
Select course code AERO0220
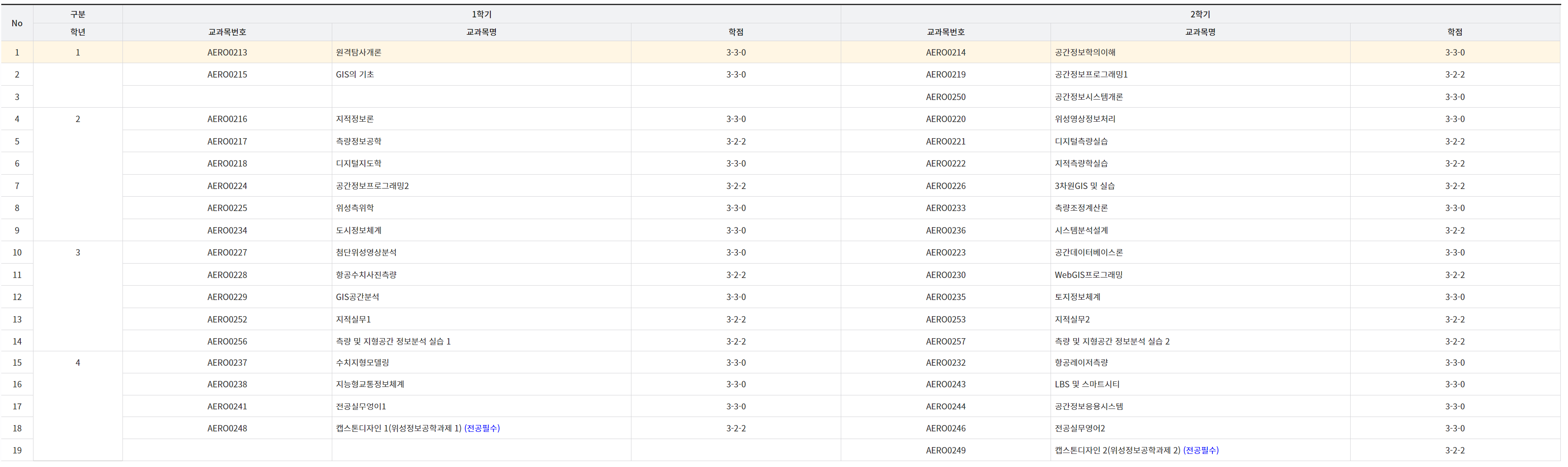[x=945, y=119]
